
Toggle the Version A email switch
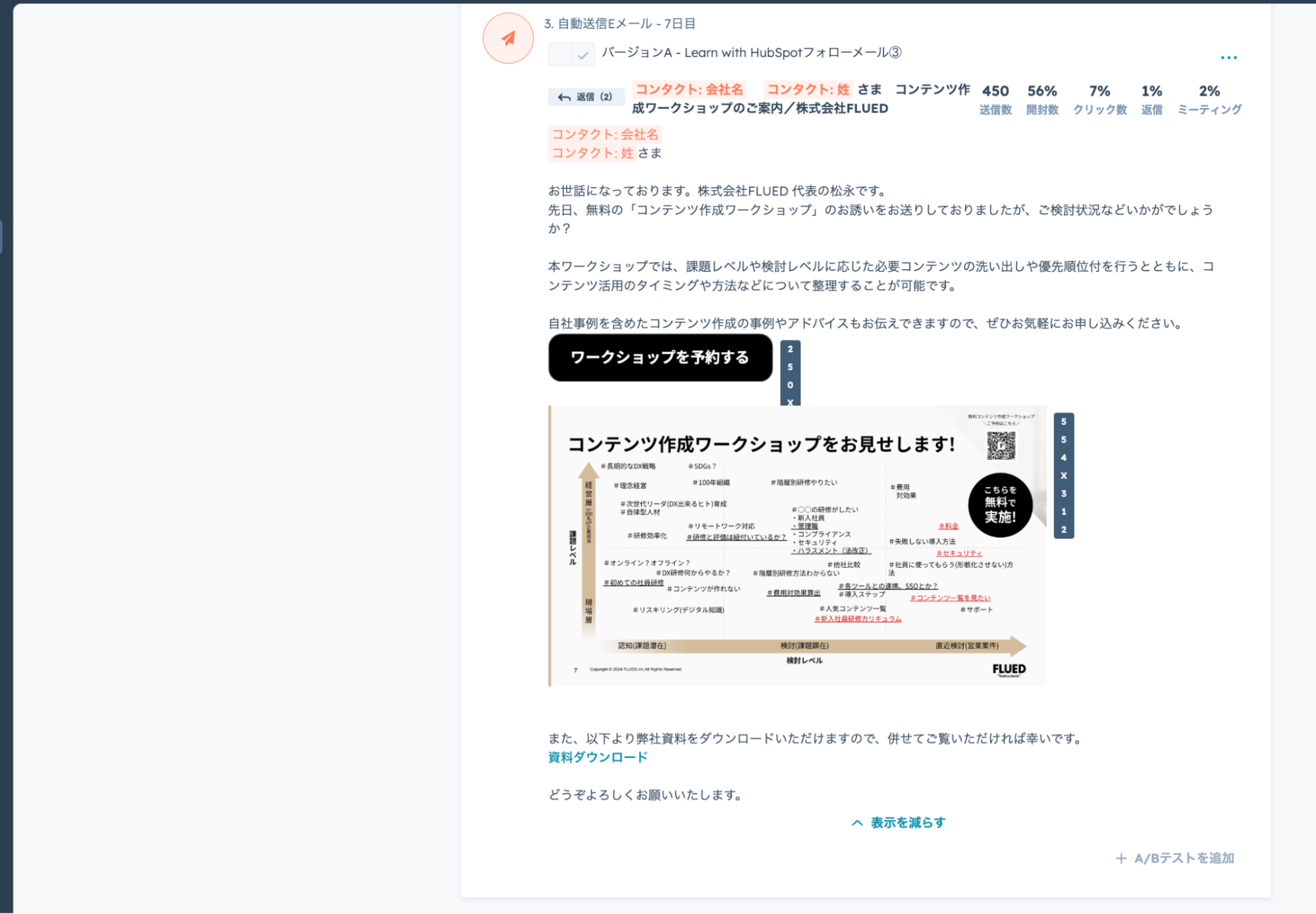[x=571, y=55]
